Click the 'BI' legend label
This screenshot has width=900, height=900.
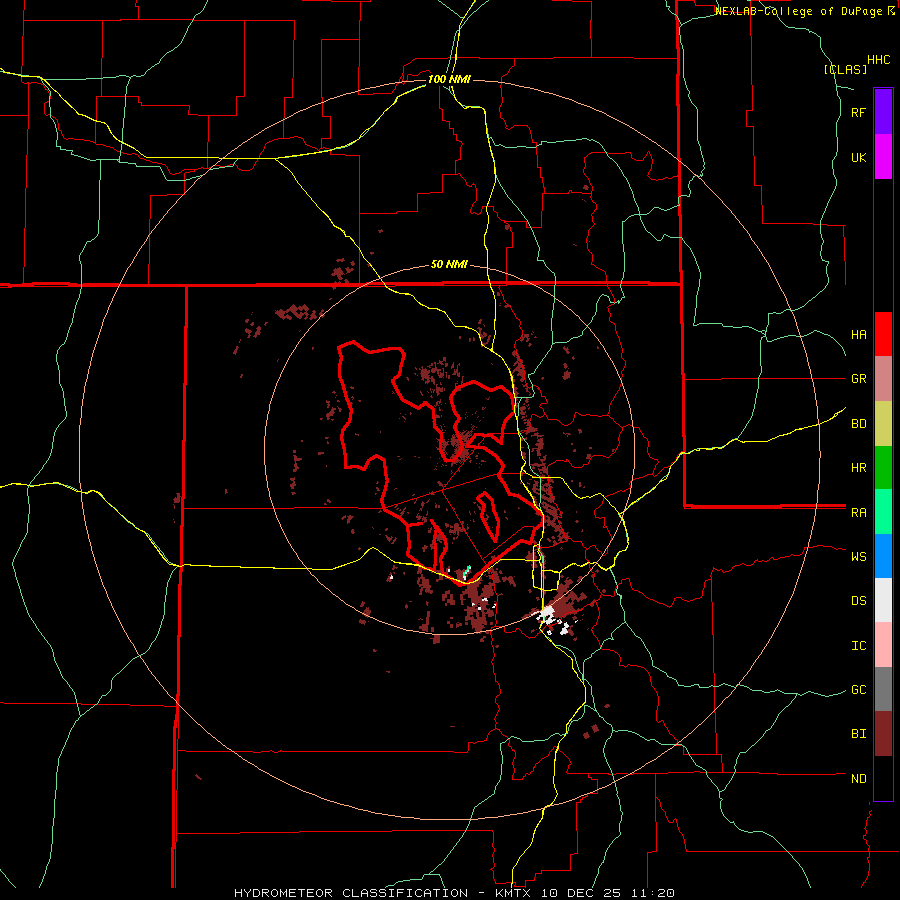click(858, 734)
